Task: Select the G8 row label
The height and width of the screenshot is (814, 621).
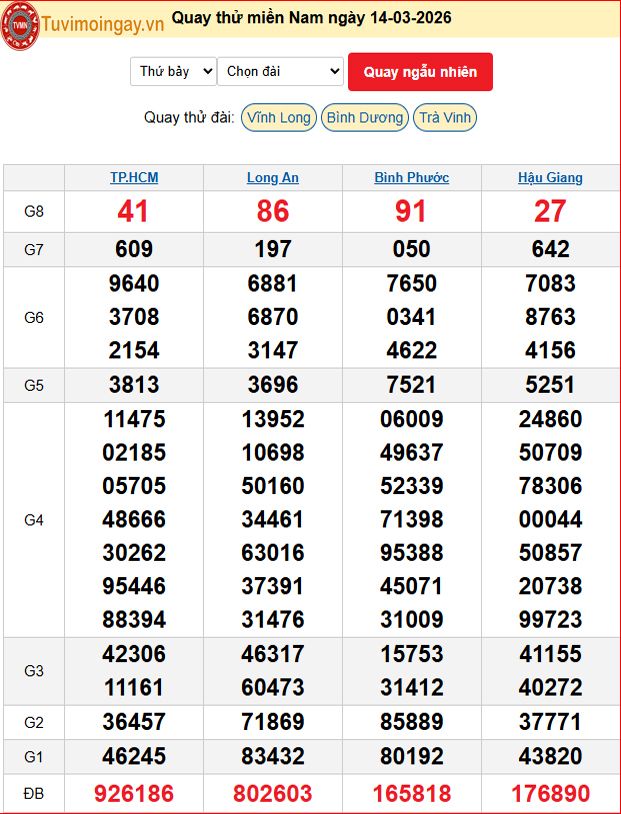Action: 34,211
